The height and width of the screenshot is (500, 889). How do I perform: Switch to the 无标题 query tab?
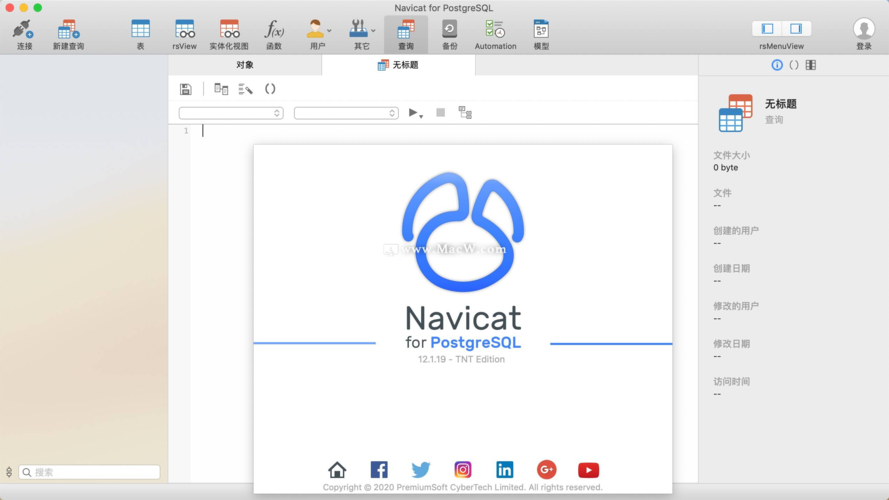(398, 65)
